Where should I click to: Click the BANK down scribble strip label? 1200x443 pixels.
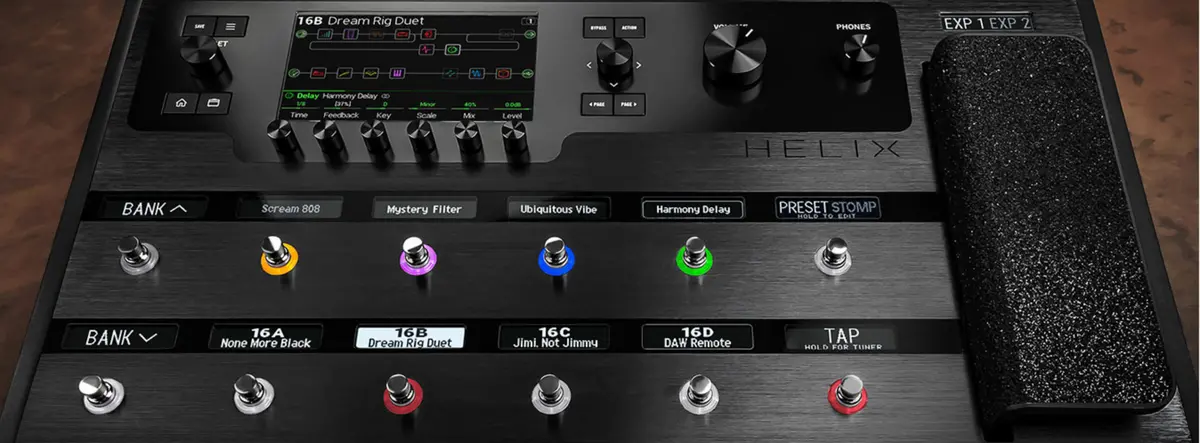[x=121, y=338]
